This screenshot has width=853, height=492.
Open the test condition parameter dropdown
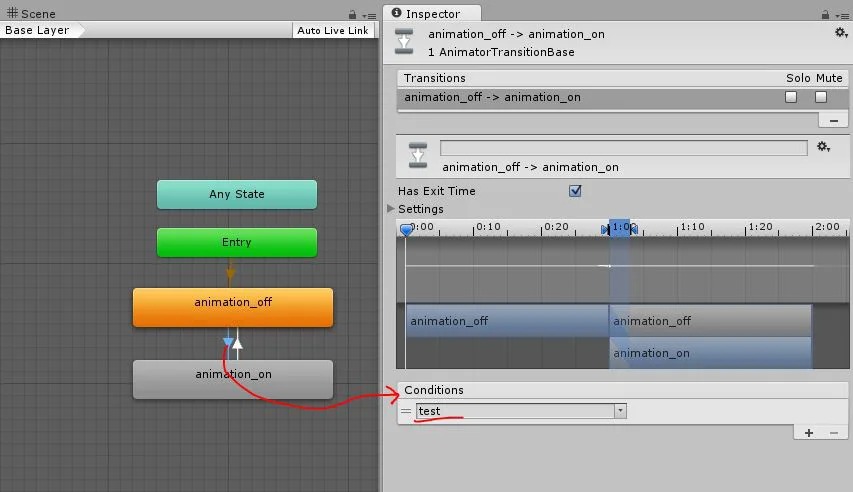point(620,411)
